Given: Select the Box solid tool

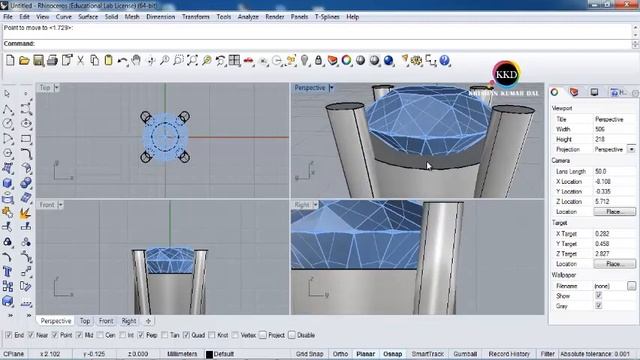Looking at the screenshot, I should 7,183.
